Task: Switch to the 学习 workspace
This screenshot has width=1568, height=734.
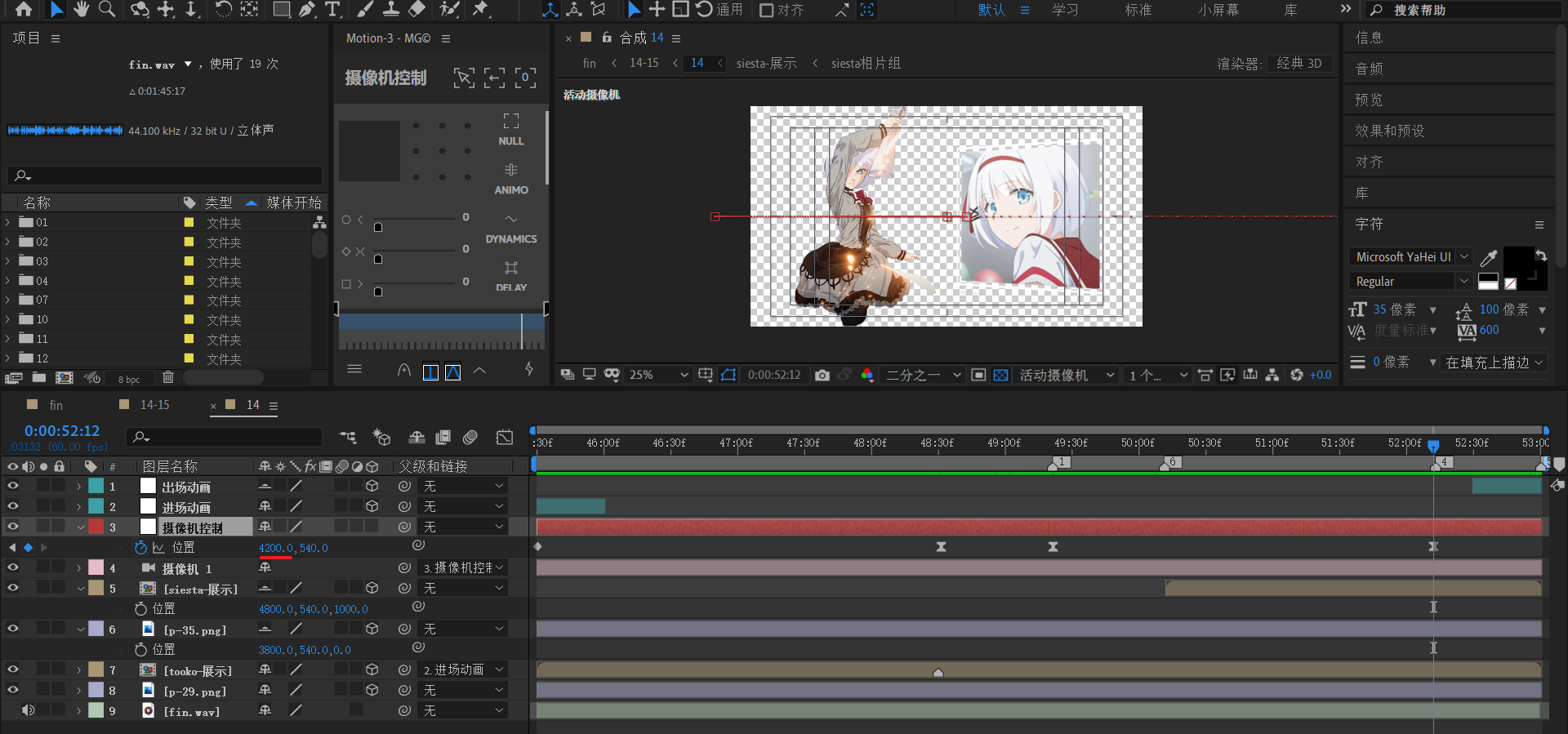Action: tap(1065, 10)
